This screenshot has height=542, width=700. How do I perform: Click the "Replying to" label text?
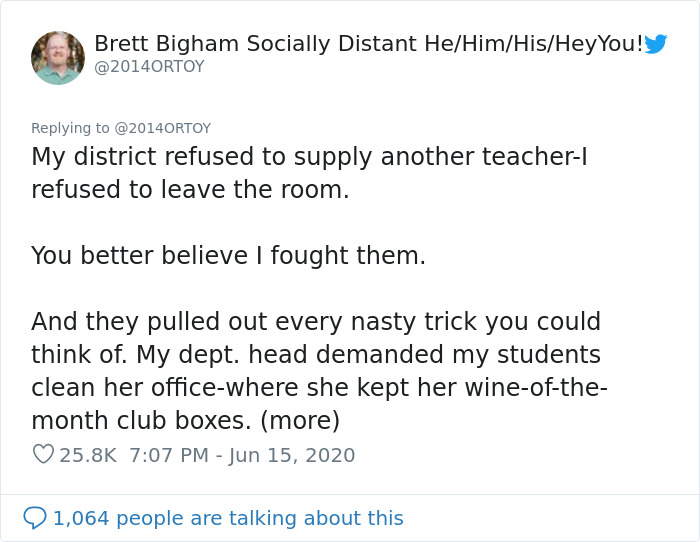(x=70, y=128)
